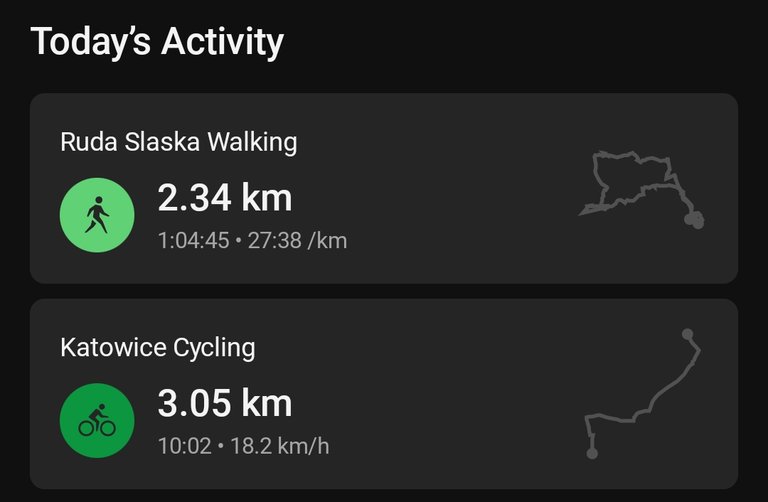Select the top endpoint dot of cycling route
This screenshot has width=768, height=502.
coord(688,334)
